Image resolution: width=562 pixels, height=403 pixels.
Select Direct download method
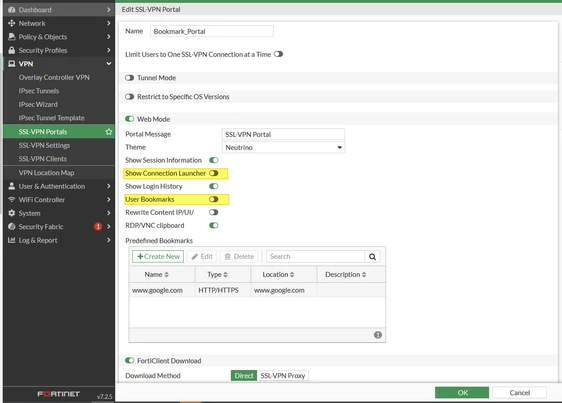point(244,376)
